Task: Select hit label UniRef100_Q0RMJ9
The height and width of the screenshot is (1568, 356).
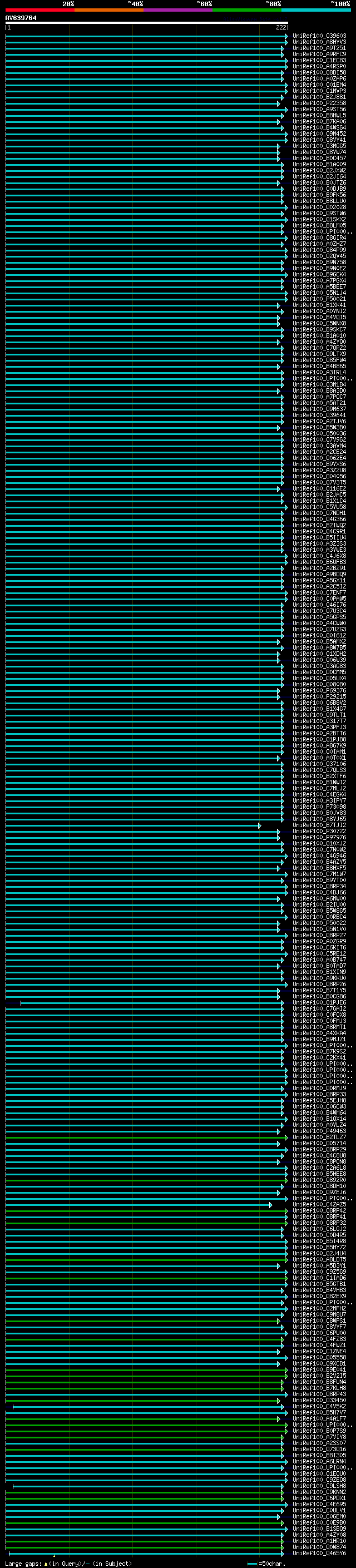Action: coord(319,1088)
